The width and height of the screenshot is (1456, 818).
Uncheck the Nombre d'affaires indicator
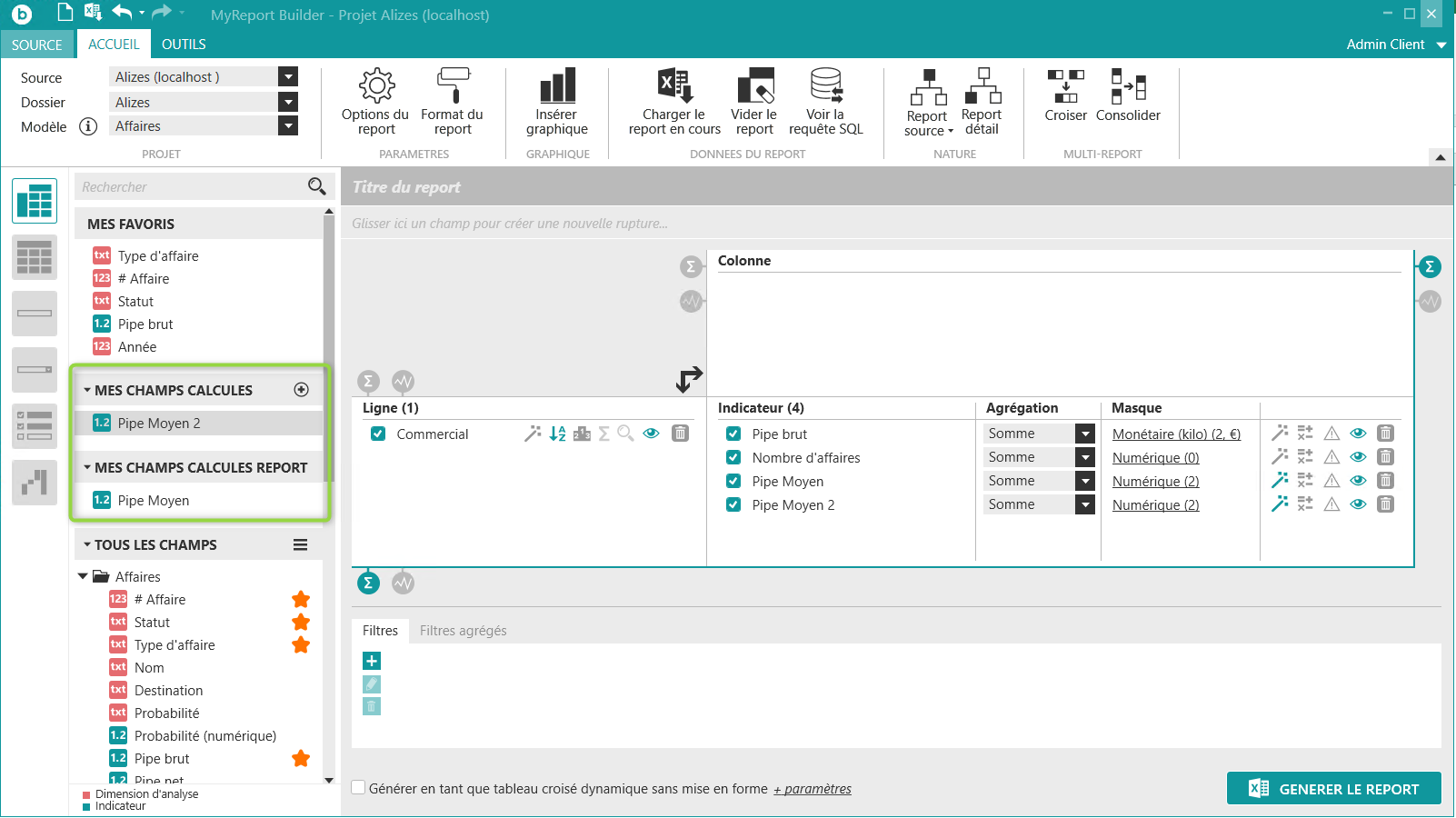click(x=733, y=458)
